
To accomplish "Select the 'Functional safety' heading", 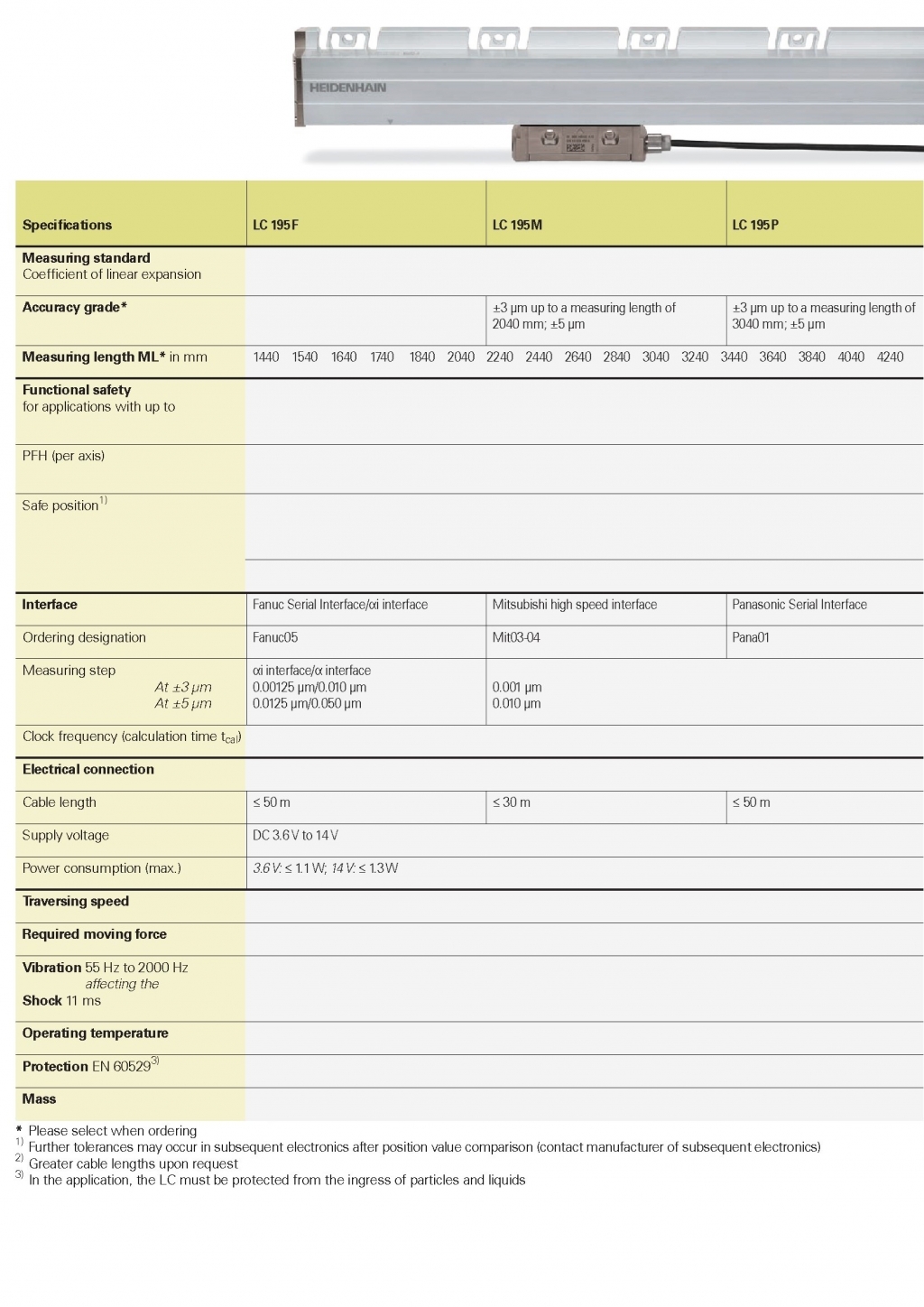I will coord(77,390).
